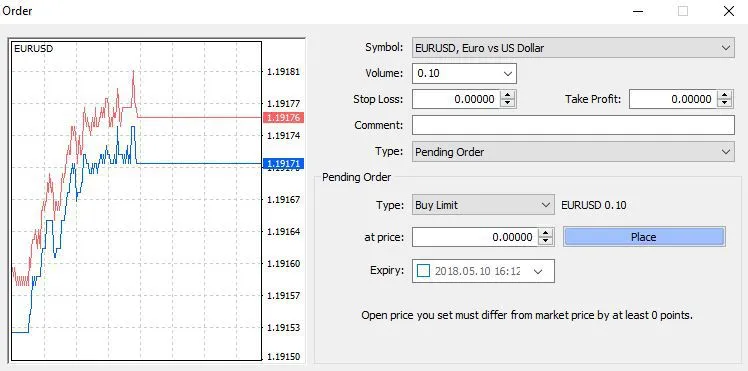Place the pending order
This screenshot has height=371, width=748.
[x=644, y=237]
